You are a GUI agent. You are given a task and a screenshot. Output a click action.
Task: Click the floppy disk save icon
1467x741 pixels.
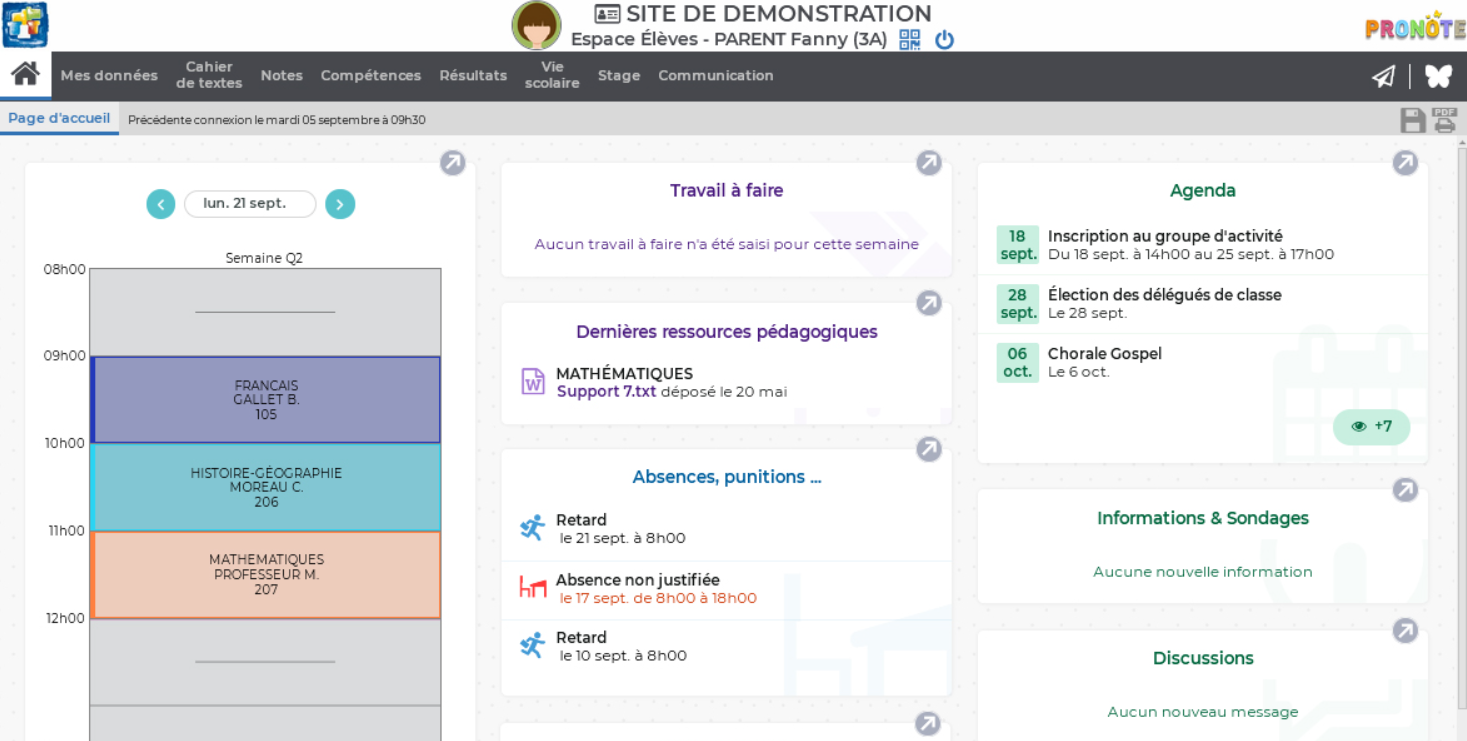1413,118
